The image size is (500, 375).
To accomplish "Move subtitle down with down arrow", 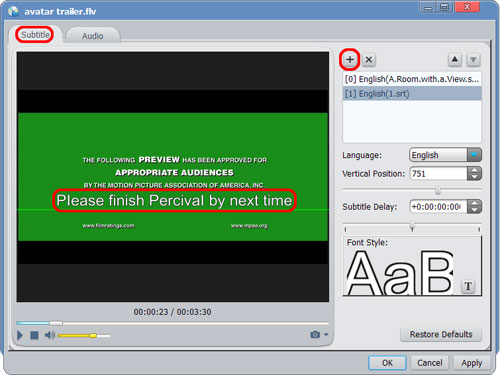I will (473, 60).
